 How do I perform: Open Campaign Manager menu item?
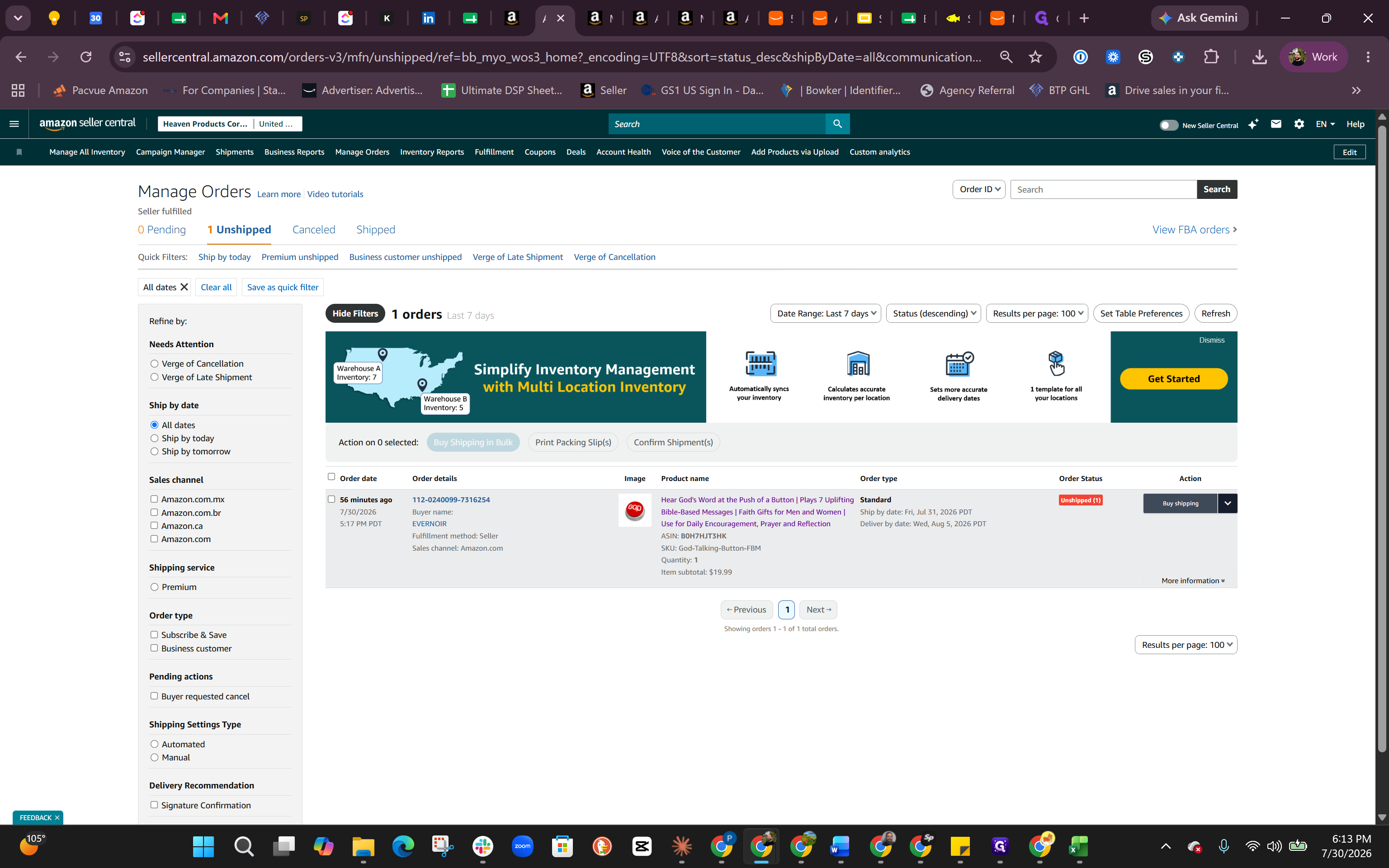point(170,152)
